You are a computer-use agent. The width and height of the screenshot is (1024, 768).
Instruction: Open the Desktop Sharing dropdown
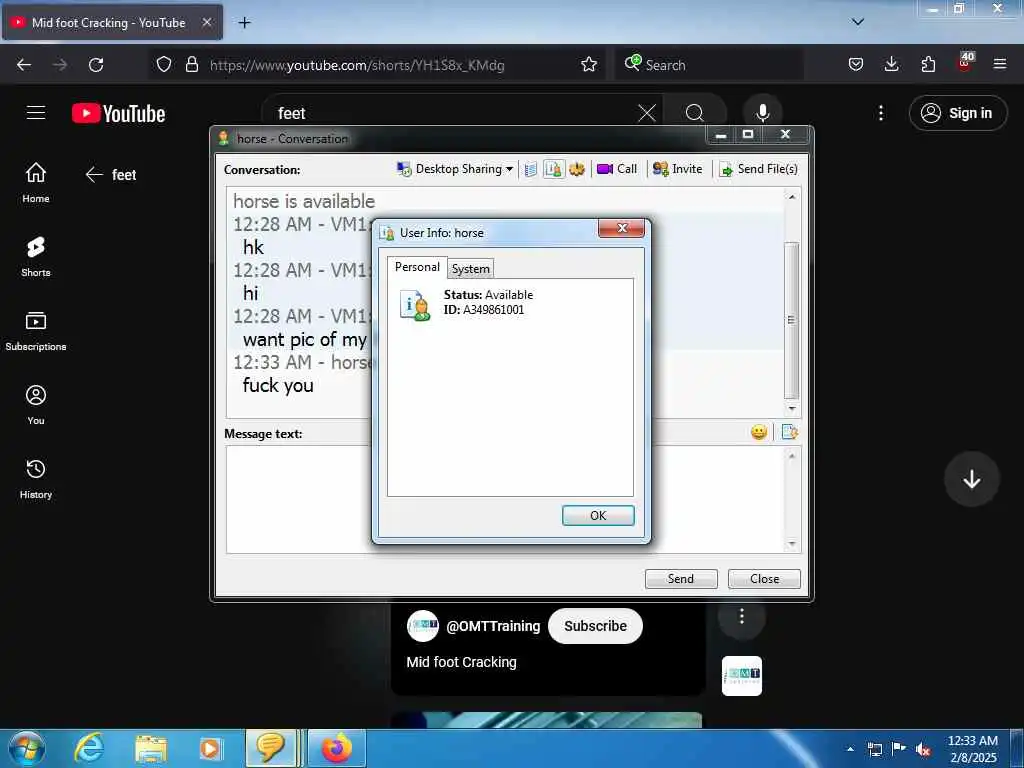coord(455,169)
